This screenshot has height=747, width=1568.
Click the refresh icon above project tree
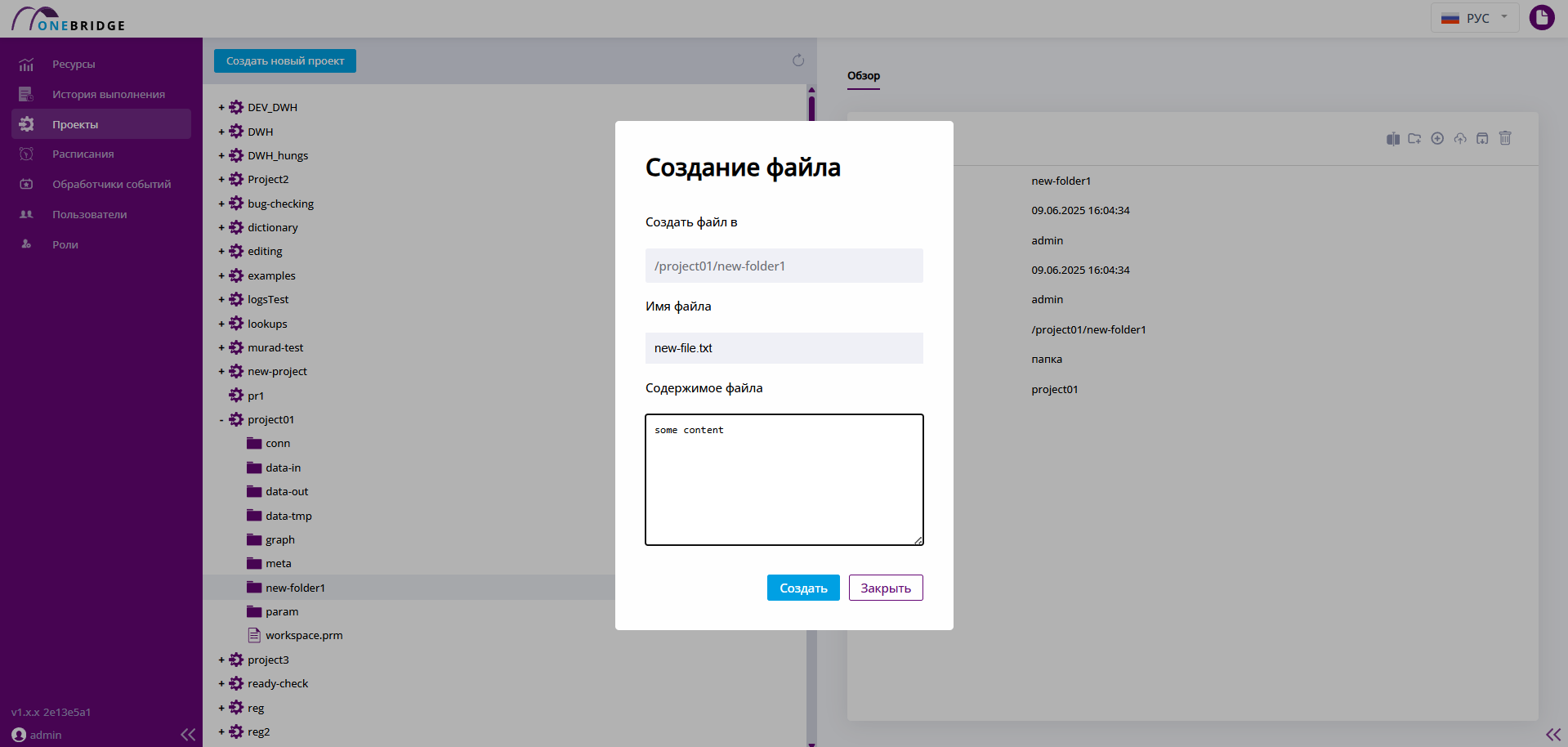point(798,60)
